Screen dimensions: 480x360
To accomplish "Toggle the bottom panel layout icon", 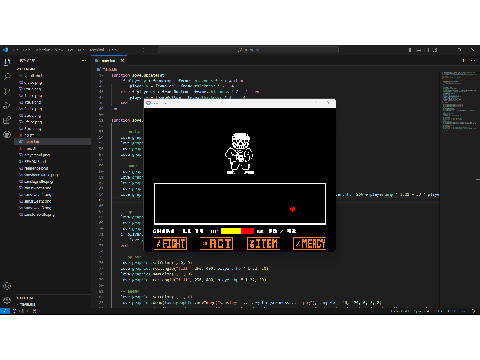I will coord(418,50).
